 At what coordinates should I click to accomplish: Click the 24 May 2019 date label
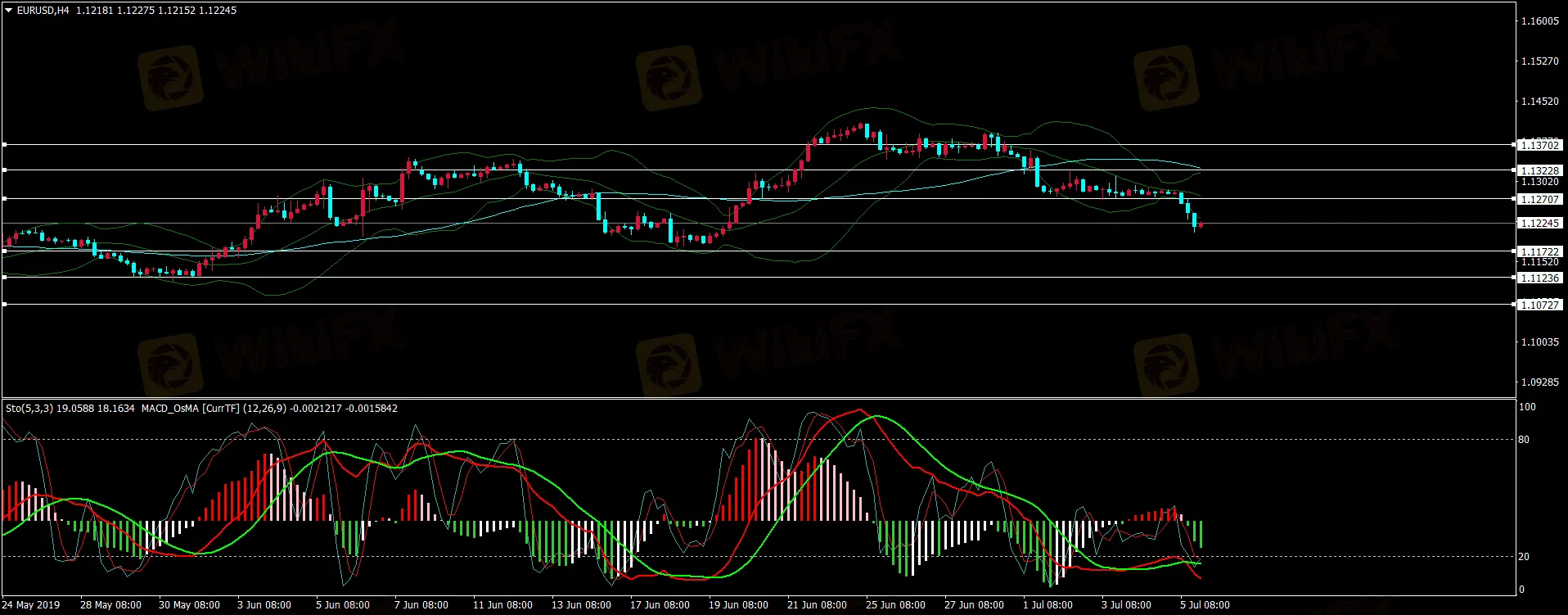31,605
